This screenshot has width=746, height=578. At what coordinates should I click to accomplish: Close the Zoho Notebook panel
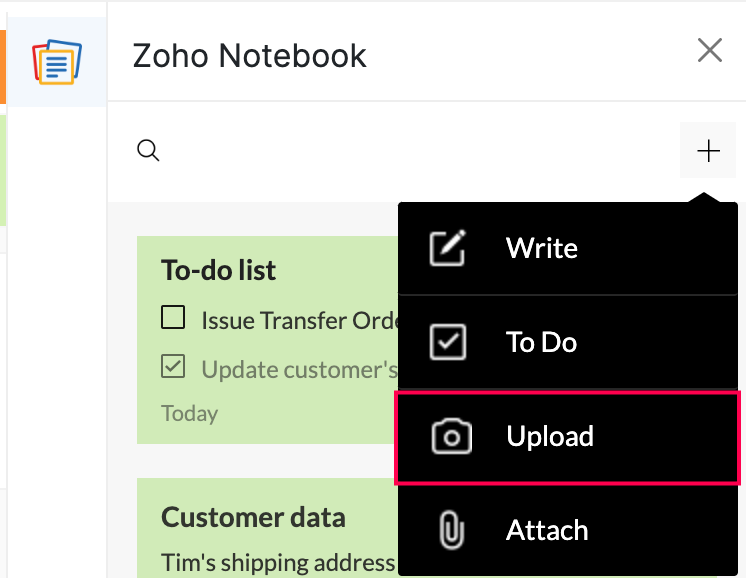tap(710, 51)
